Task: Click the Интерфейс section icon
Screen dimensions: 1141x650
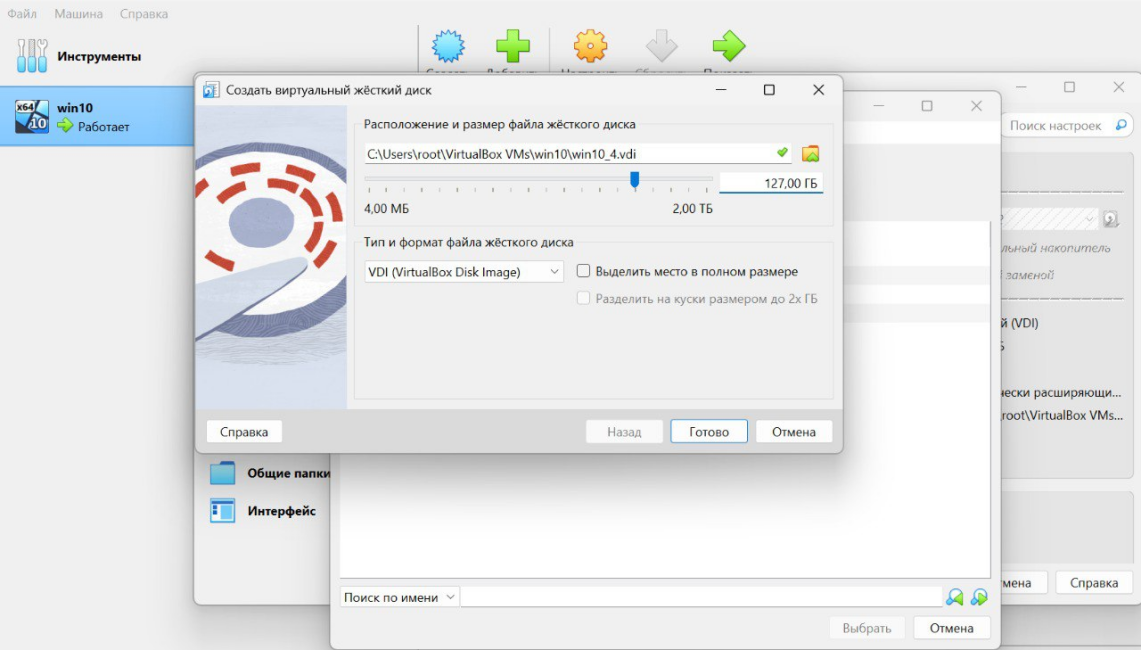Action: (x=223, y=511)
